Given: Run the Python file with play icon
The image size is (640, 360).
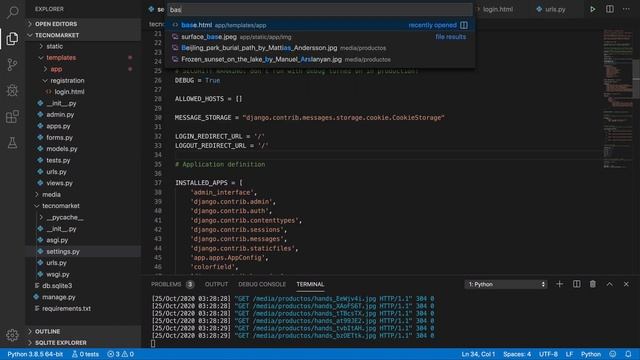Looking at the screenshot, I should (x=593, y=9).
